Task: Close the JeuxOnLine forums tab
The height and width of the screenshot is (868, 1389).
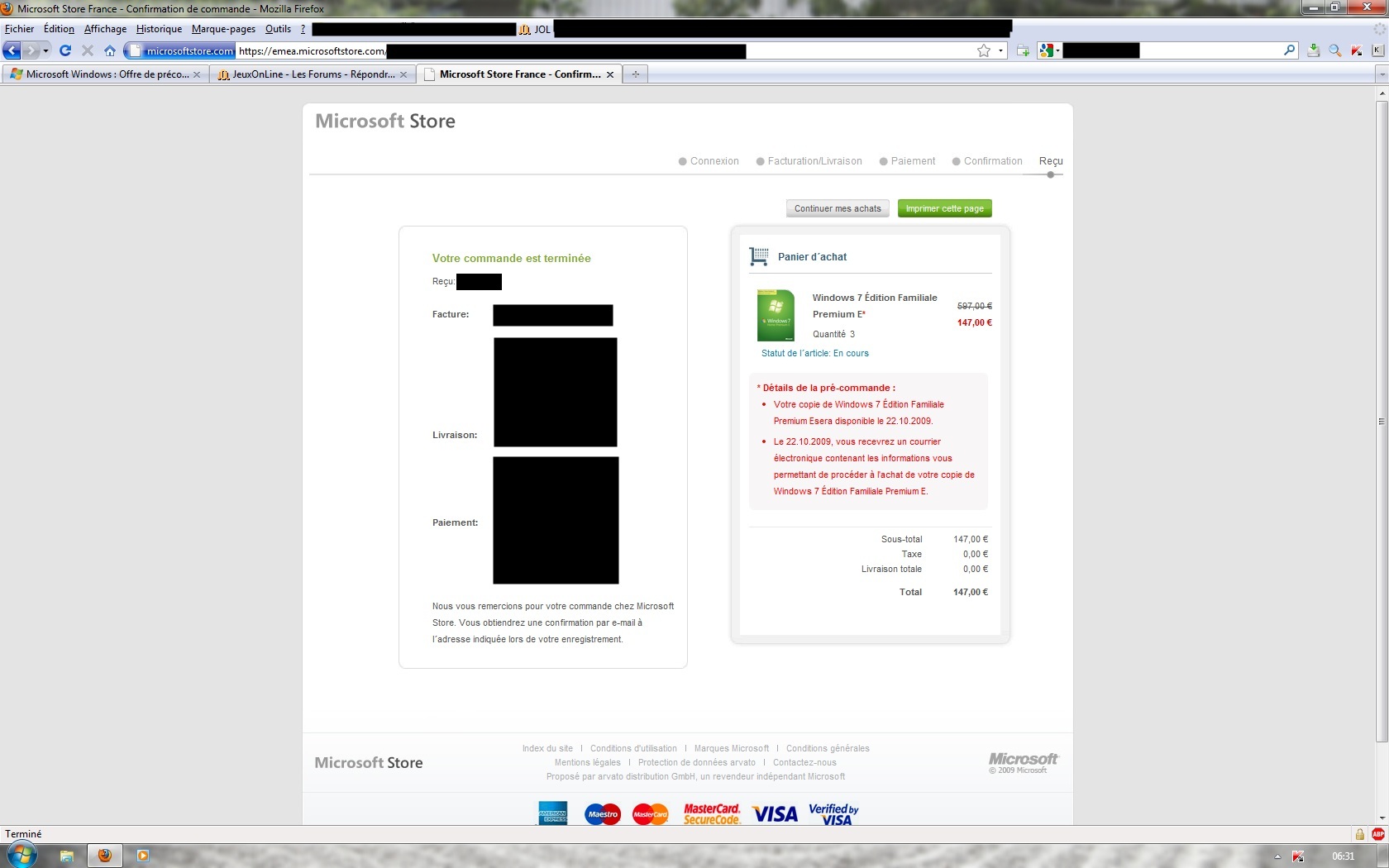Action: [x=403, y=74]
